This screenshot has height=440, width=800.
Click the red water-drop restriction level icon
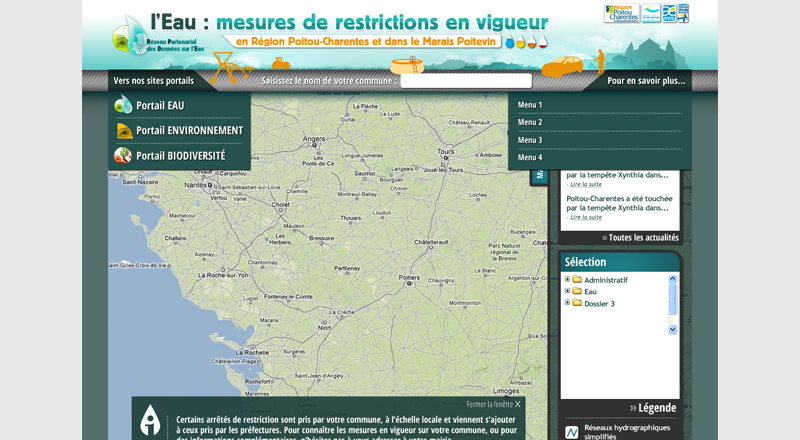click(543, 42)
